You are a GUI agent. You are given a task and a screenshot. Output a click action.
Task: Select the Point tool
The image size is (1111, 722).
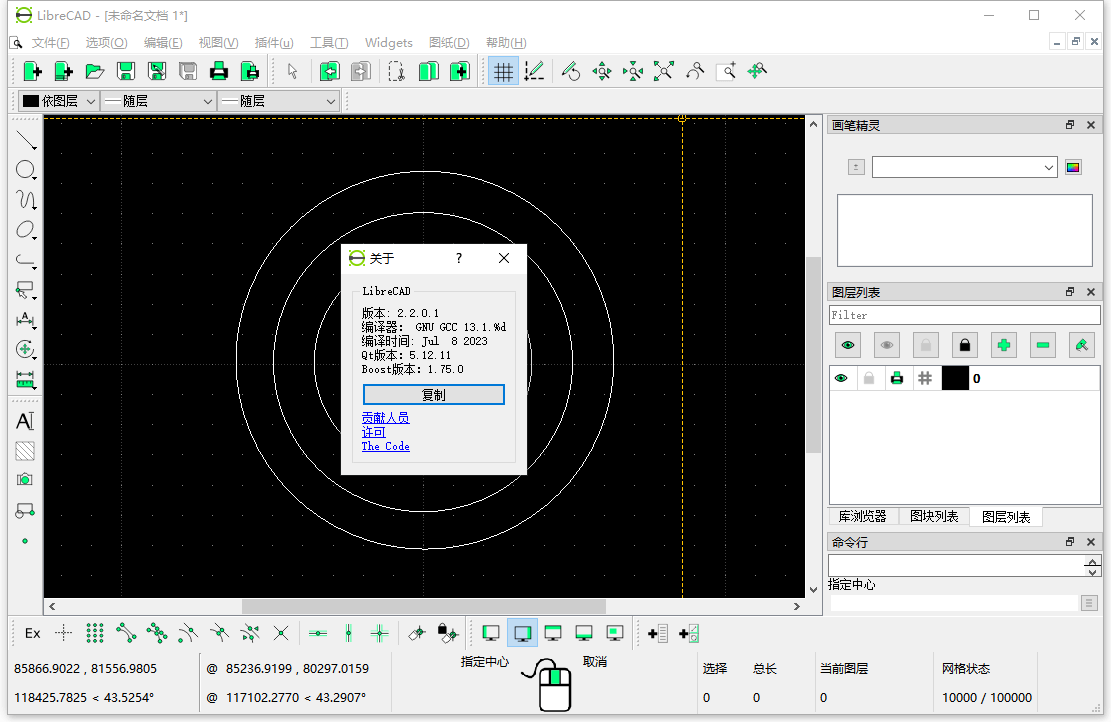pos(26,541)
